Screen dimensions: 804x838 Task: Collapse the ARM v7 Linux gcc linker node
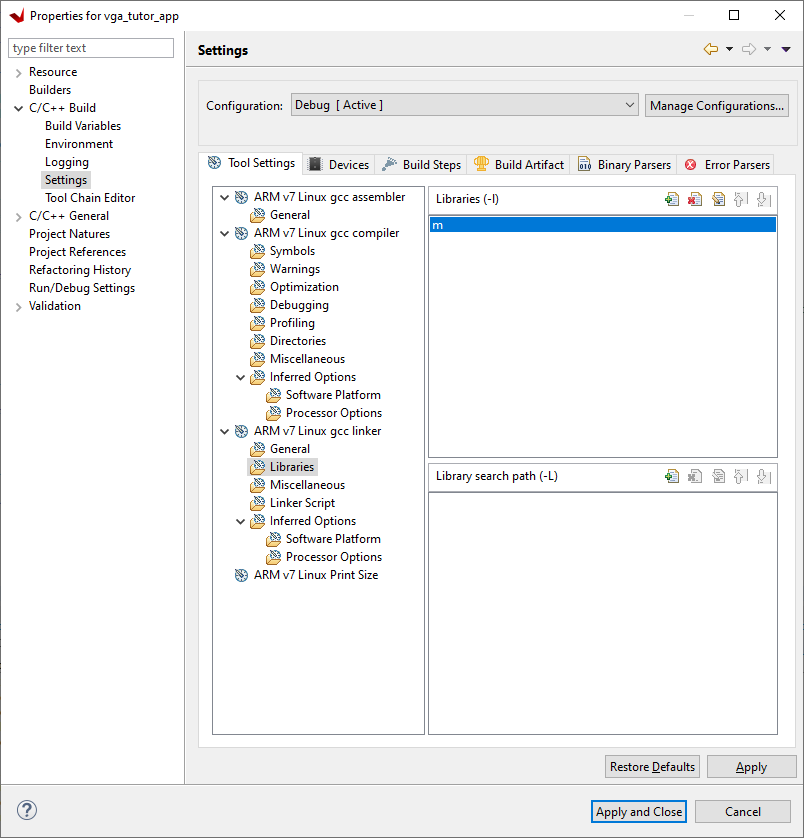[225, 431]
